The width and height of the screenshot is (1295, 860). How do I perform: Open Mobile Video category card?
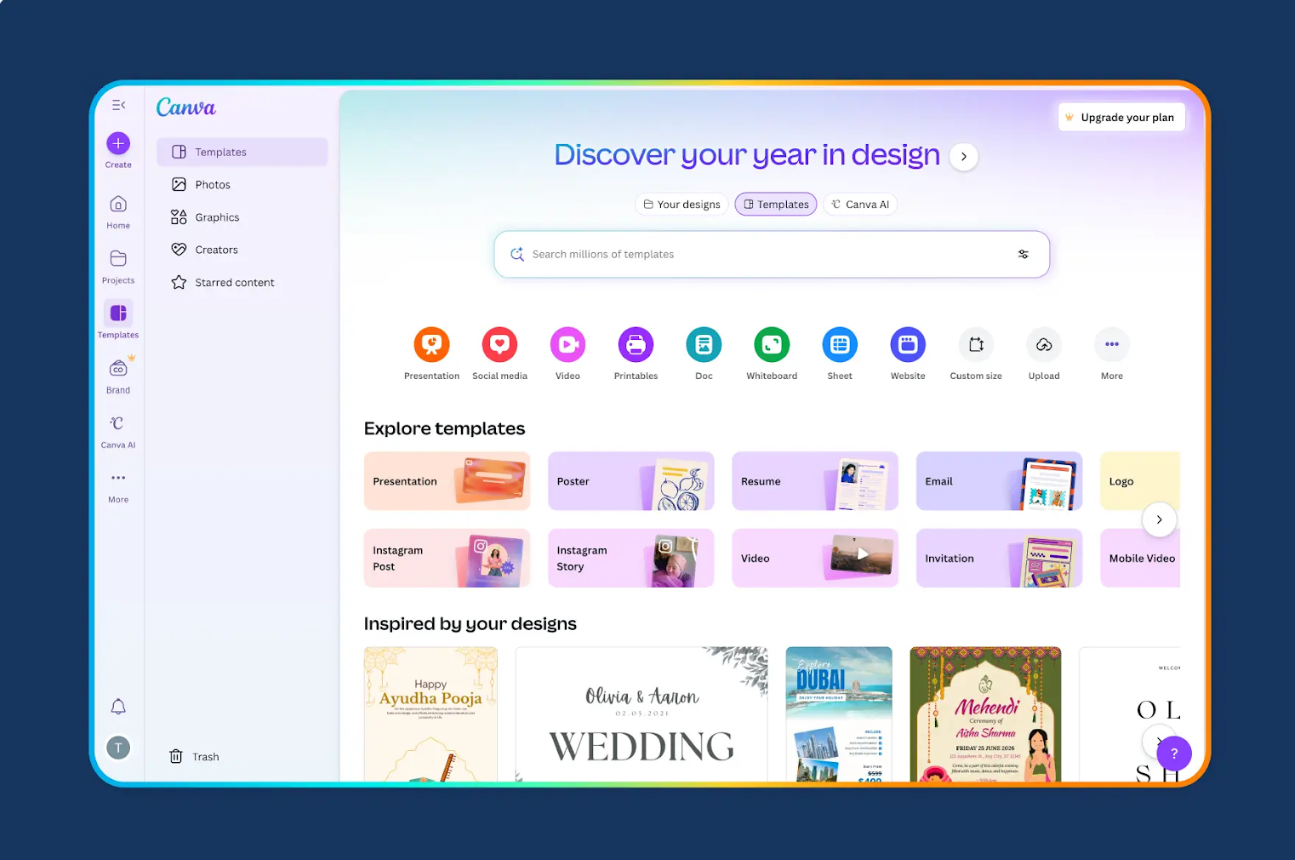click(x=1140, y=558)
